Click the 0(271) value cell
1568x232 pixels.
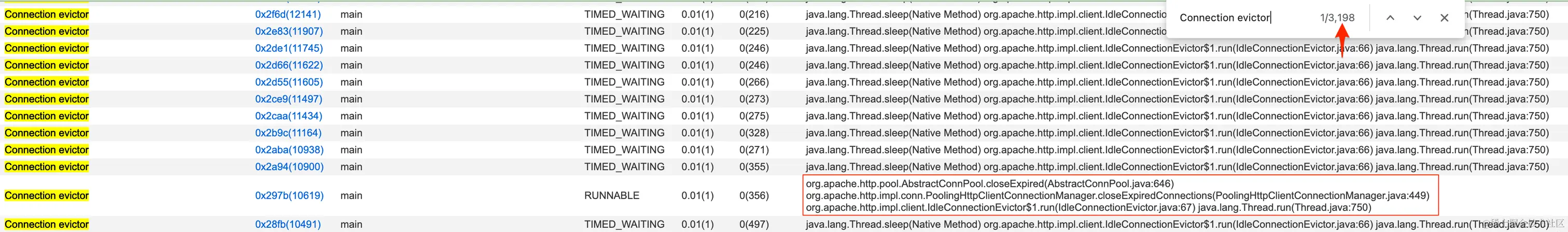(x=754, y=150)
